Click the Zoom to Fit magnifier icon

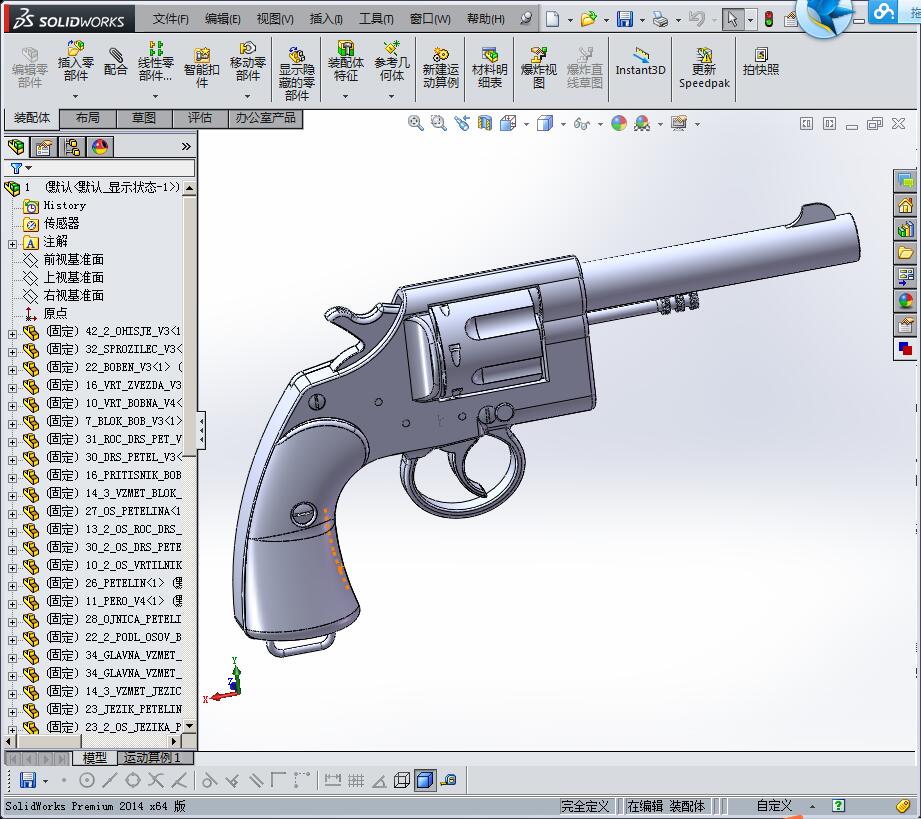pos(415,123)
